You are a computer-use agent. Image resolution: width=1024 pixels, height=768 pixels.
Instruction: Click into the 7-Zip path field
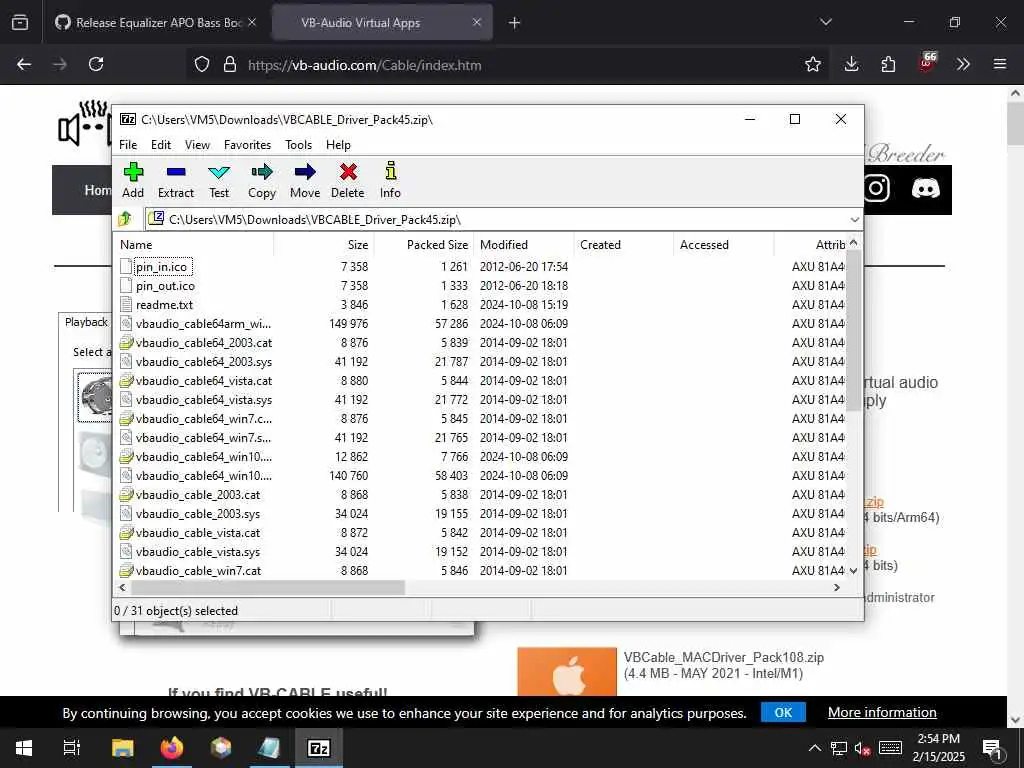(x=496, y=219)
